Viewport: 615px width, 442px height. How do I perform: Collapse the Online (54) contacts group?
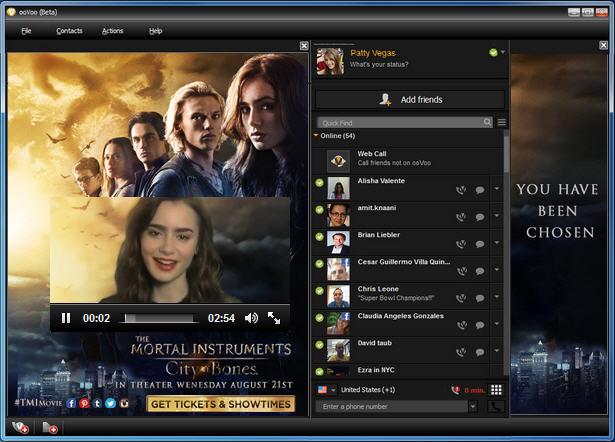pos(317,135)
